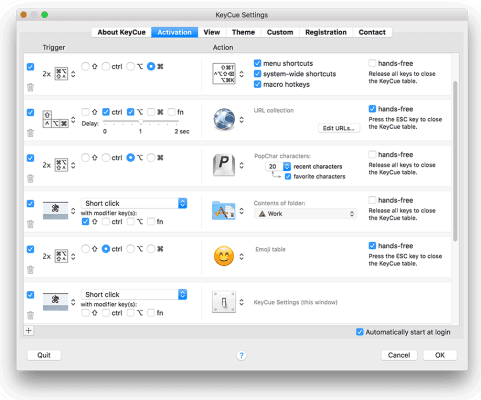Open trigger type stepper in first row
Viewport: 481px width, 400px height.
(x=73, y=74)
